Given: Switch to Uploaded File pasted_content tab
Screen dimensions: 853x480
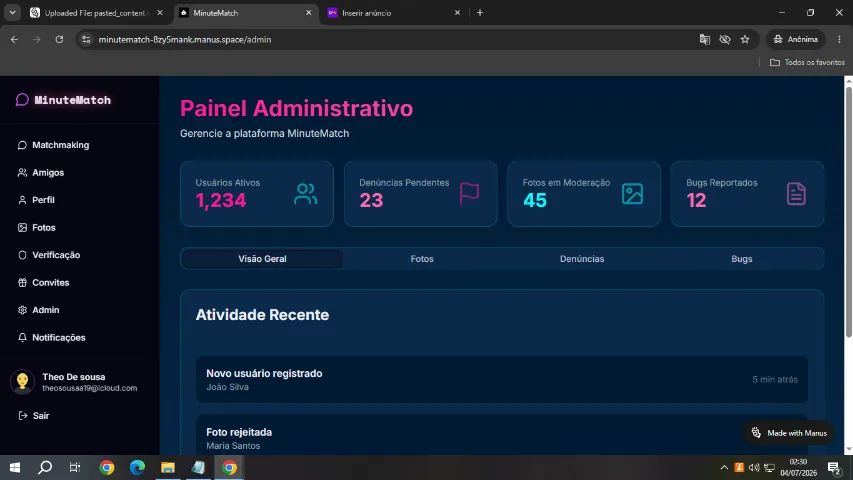Looking at the screenshot, I should click(95, 13).
